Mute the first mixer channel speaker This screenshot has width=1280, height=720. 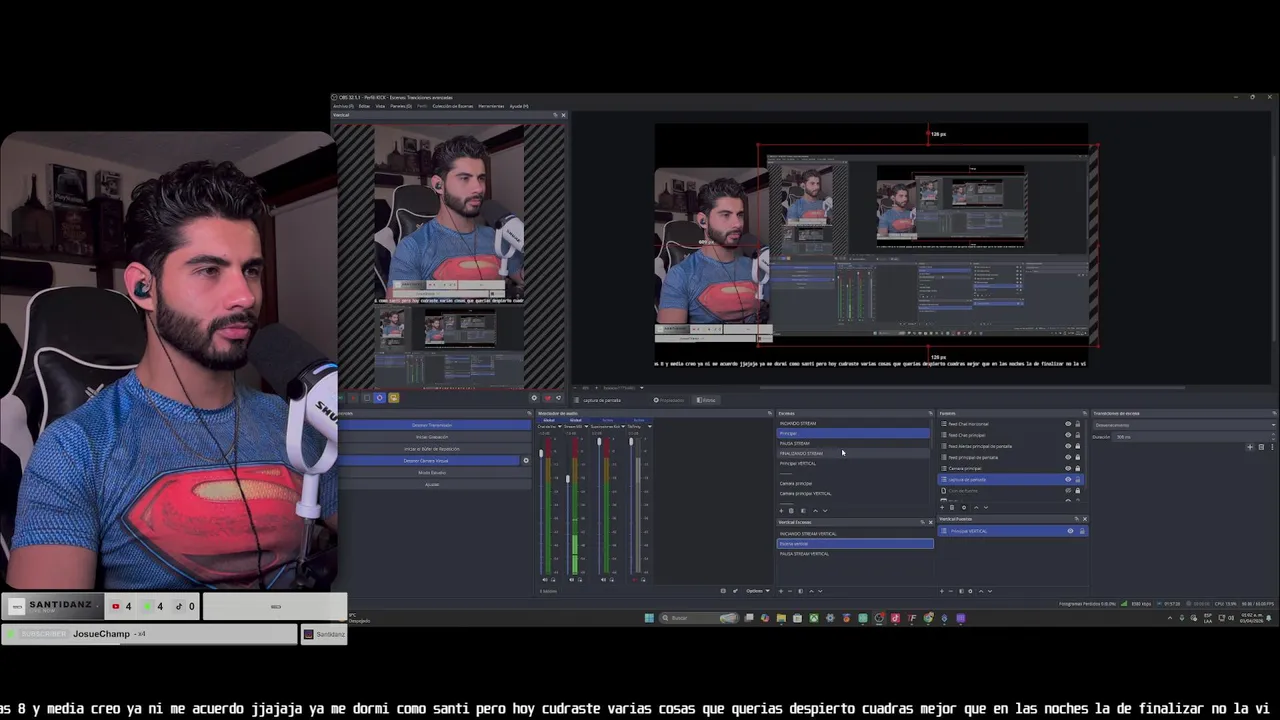(x=545, y=580)
